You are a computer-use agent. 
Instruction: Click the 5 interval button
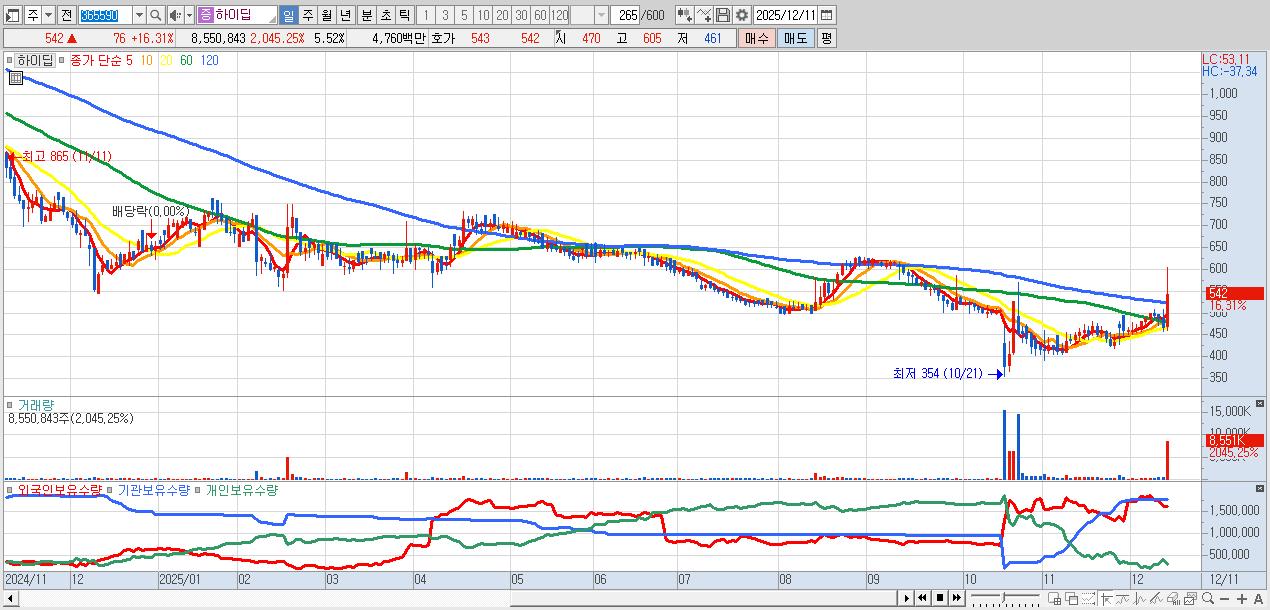tap(465, 15)
